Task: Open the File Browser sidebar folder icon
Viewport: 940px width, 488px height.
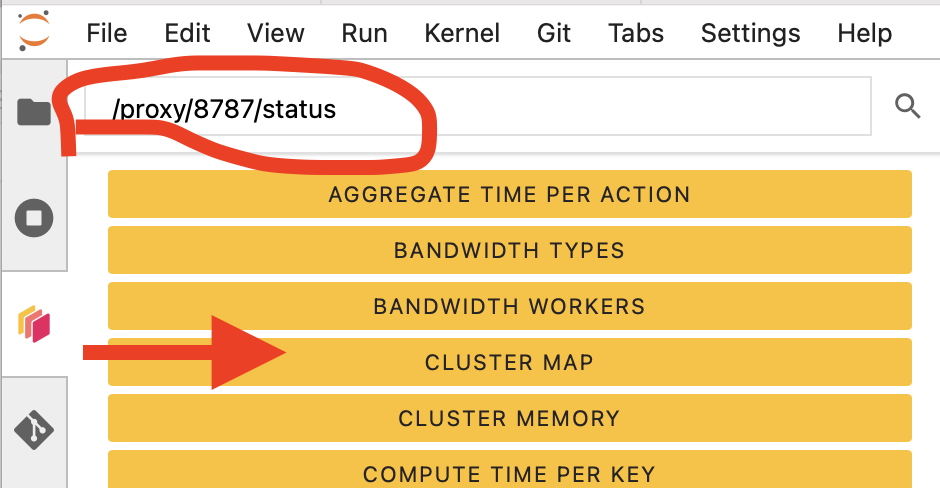Action: point(34,112)
